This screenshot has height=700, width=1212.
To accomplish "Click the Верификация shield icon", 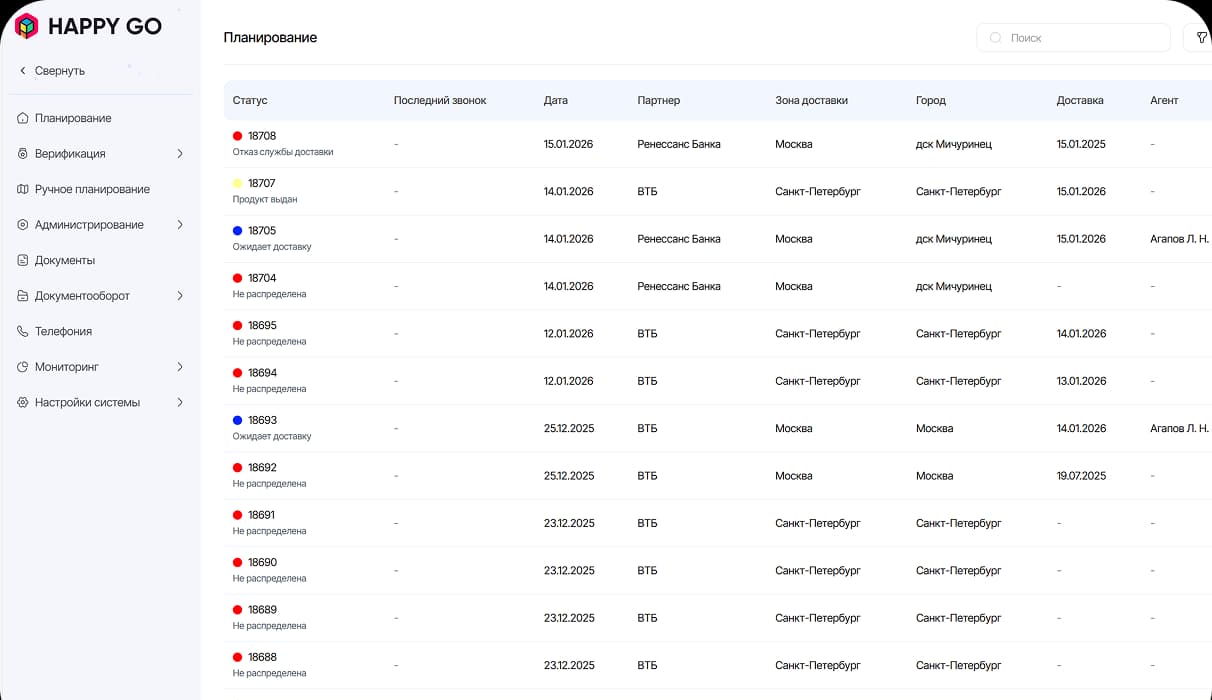I will tap(22, 153).
